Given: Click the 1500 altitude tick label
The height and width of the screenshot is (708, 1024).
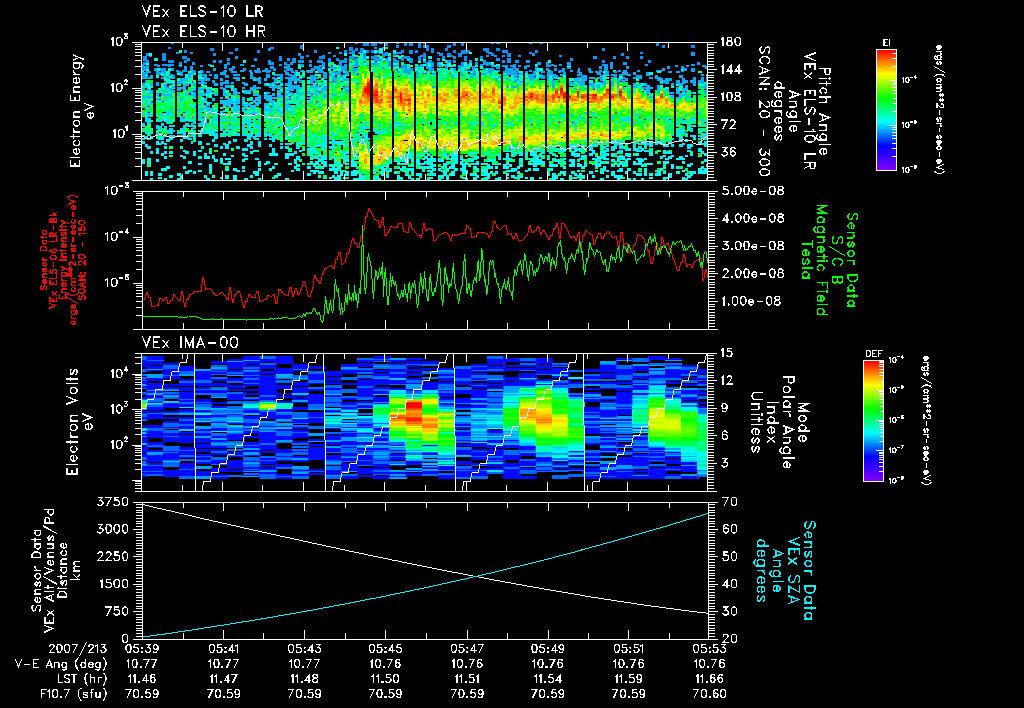Looking at the screenshot, I should click(113, 584).
